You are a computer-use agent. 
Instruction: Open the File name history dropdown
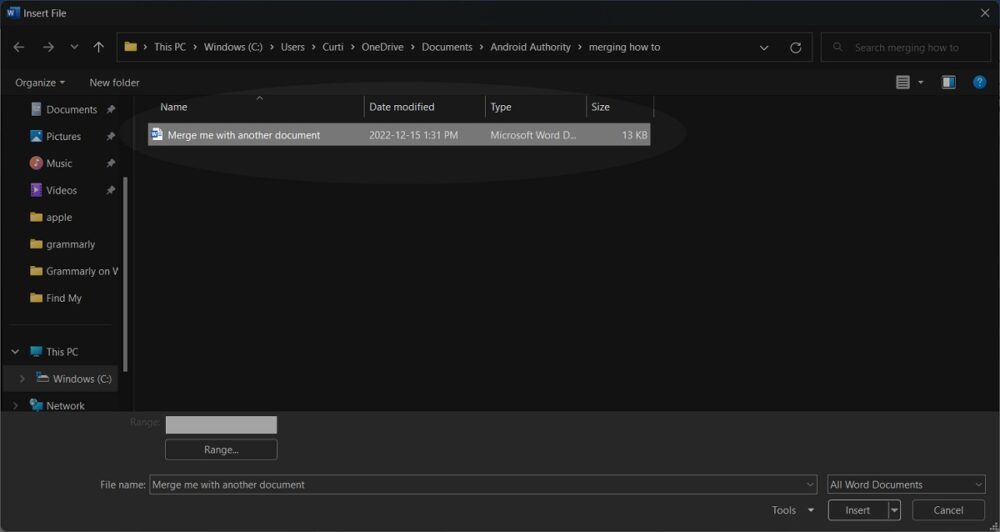(x=811, y=485)
